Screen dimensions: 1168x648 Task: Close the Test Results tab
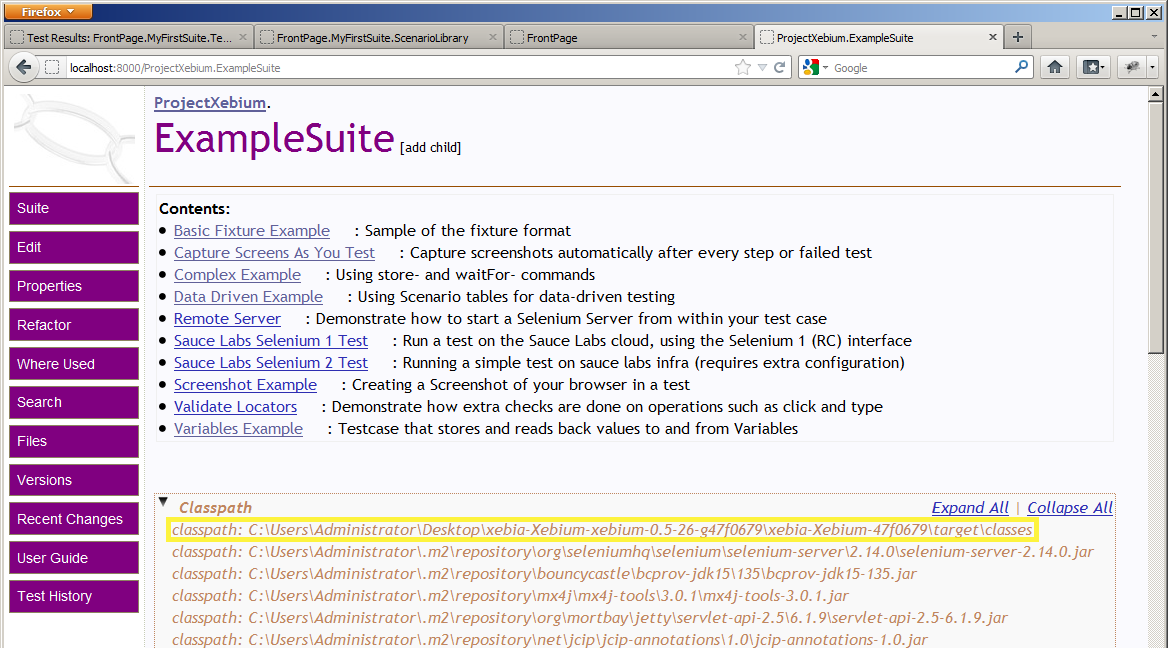(243, 37)
